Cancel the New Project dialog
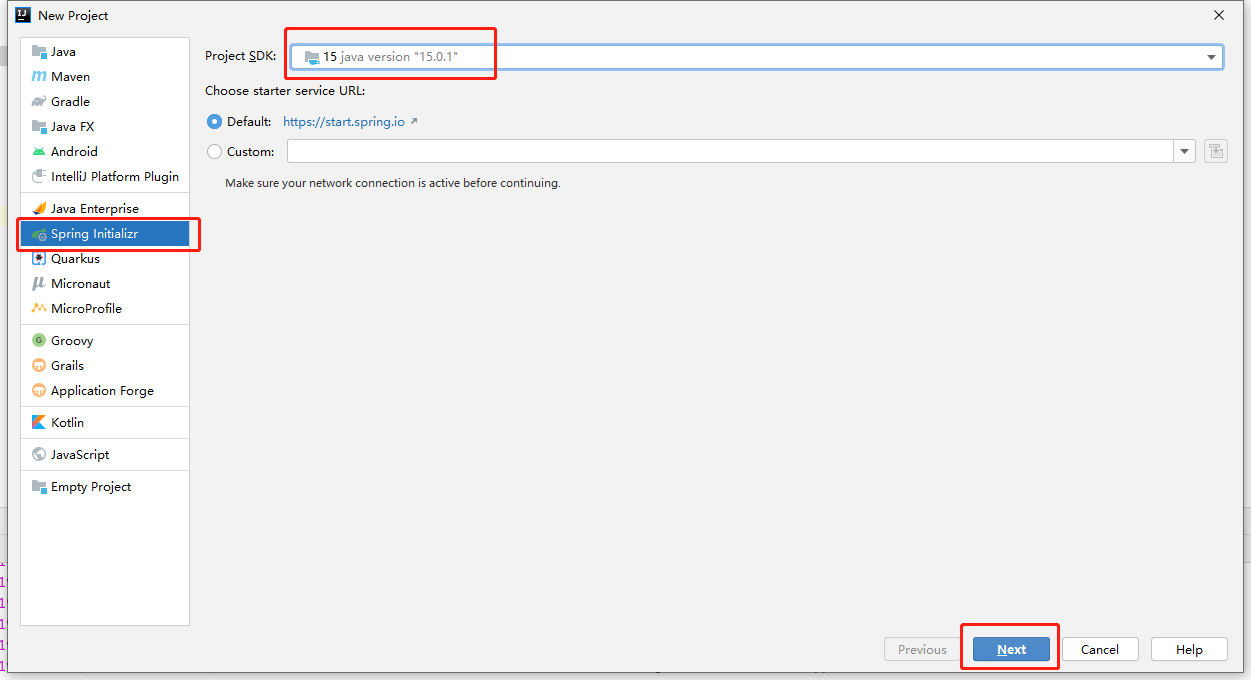 click(x=1099, y=649)
